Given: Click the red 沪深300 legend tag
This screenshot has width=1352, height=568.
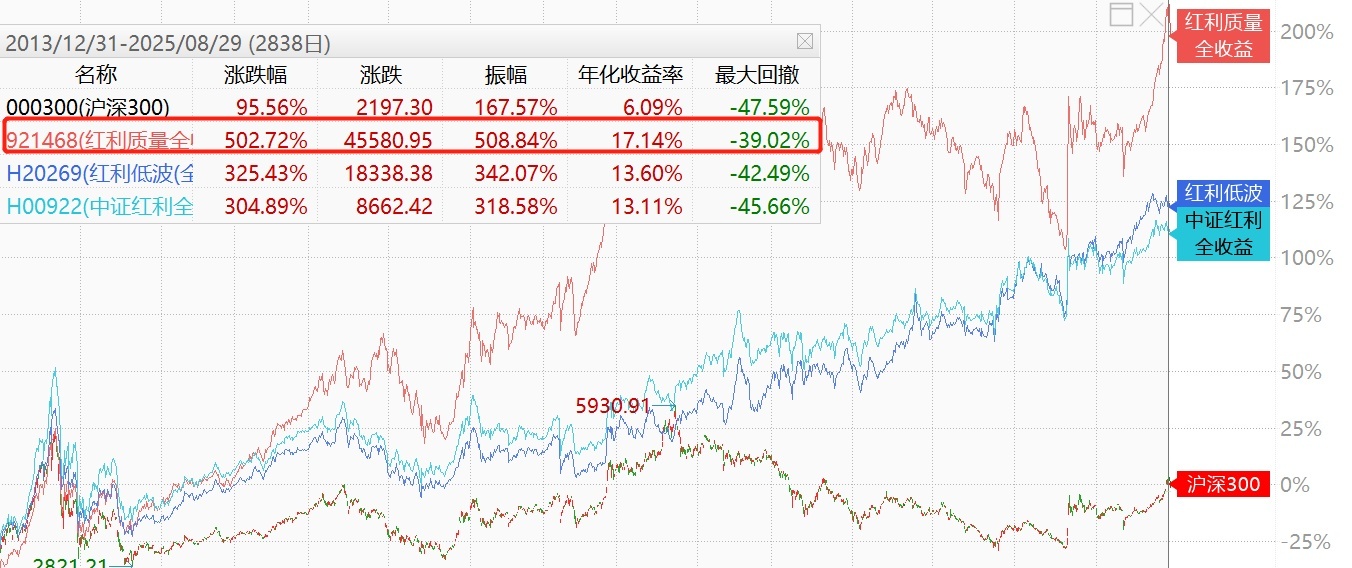Looking at the screenshot, I should pos(1222,485).
